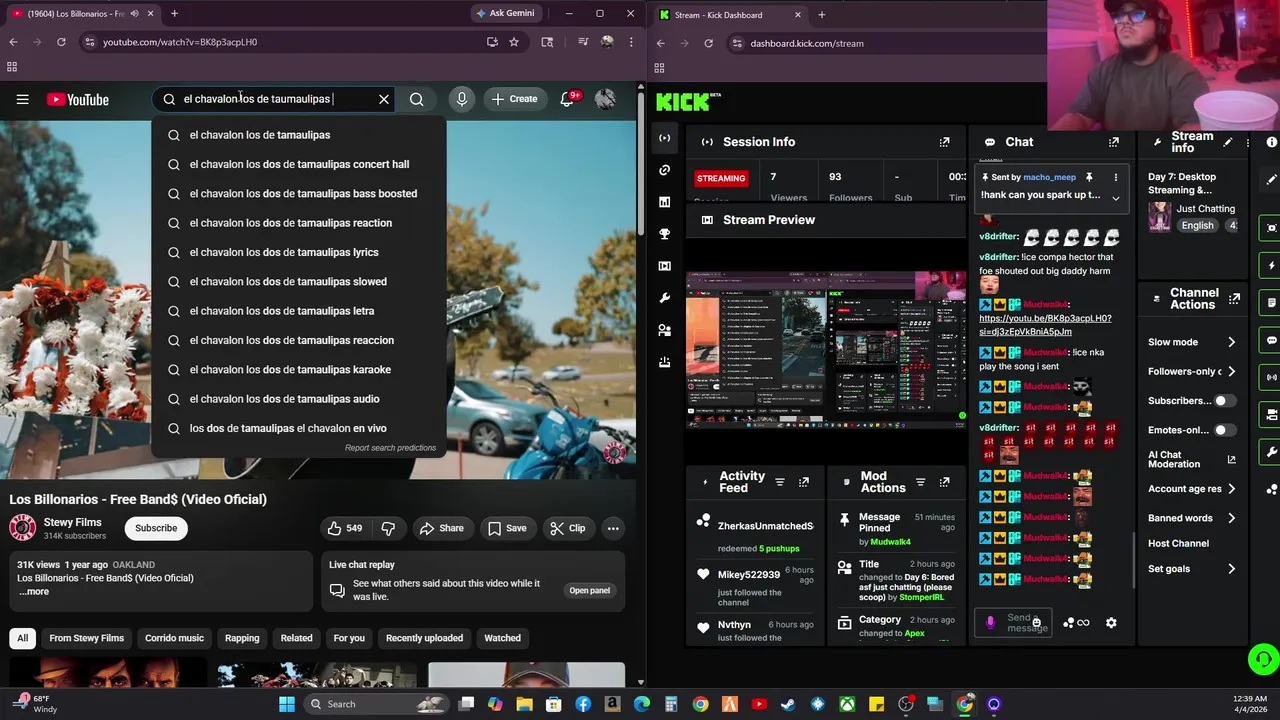Like the Los Billonarios video
The width and height of the screenshot is (1280, 720).
pyautogui.click(x=344, y=528)
